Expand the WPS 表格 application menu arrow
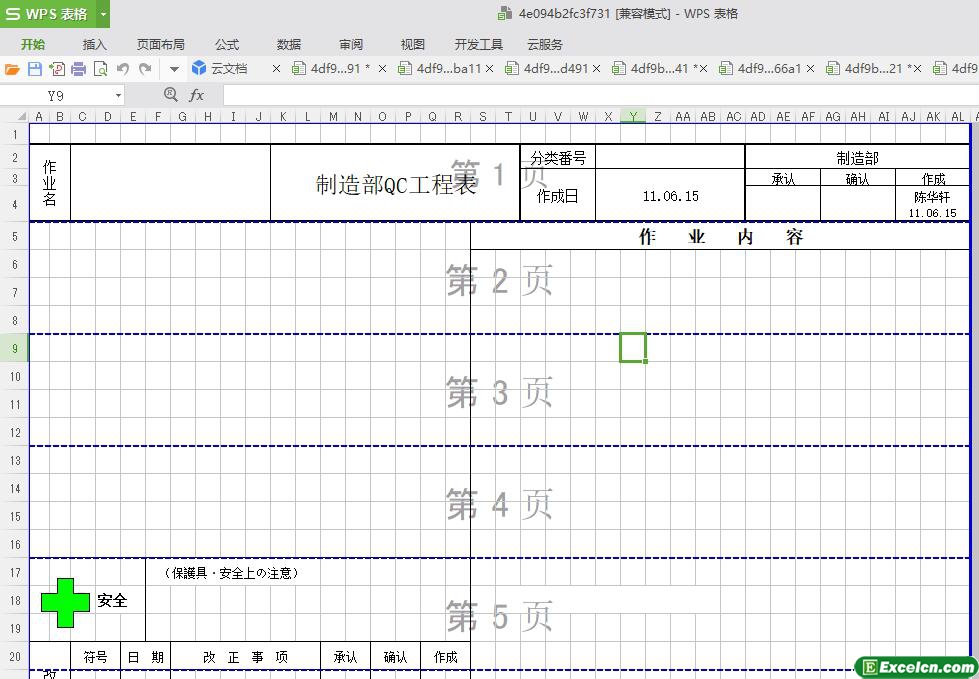The height and width of the screenshot is (679, 979). click(103, 14)
